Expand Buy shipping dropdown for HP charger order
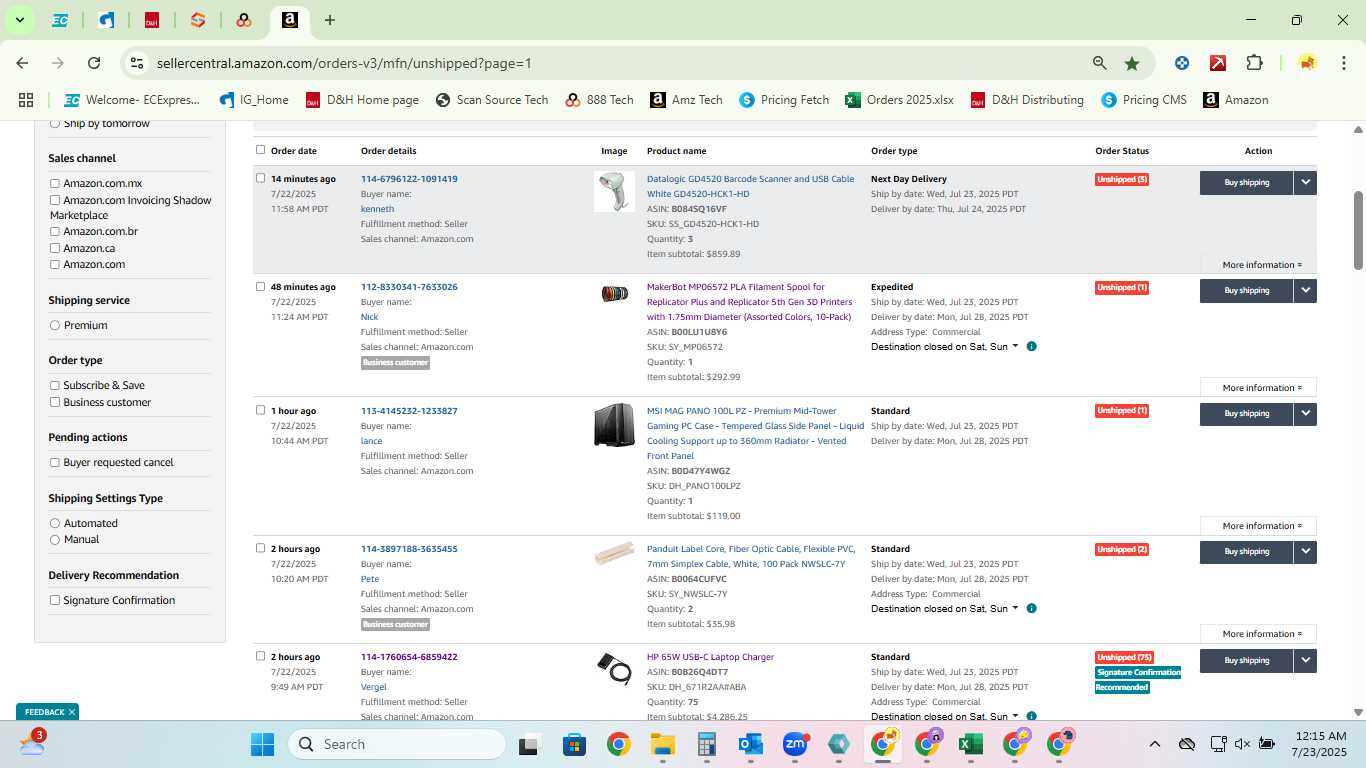 tap(1305, 660)
